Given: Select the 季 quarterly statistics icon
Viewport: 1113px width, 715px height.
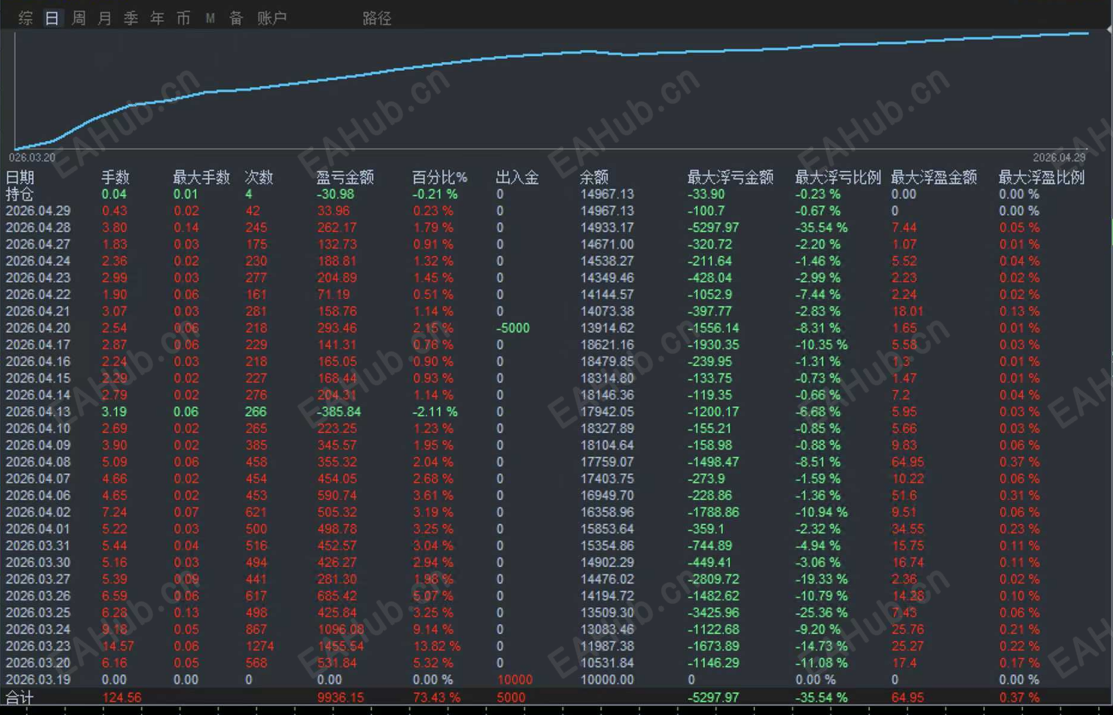Looking at the screenshot, I should click(x=129, y=17).
